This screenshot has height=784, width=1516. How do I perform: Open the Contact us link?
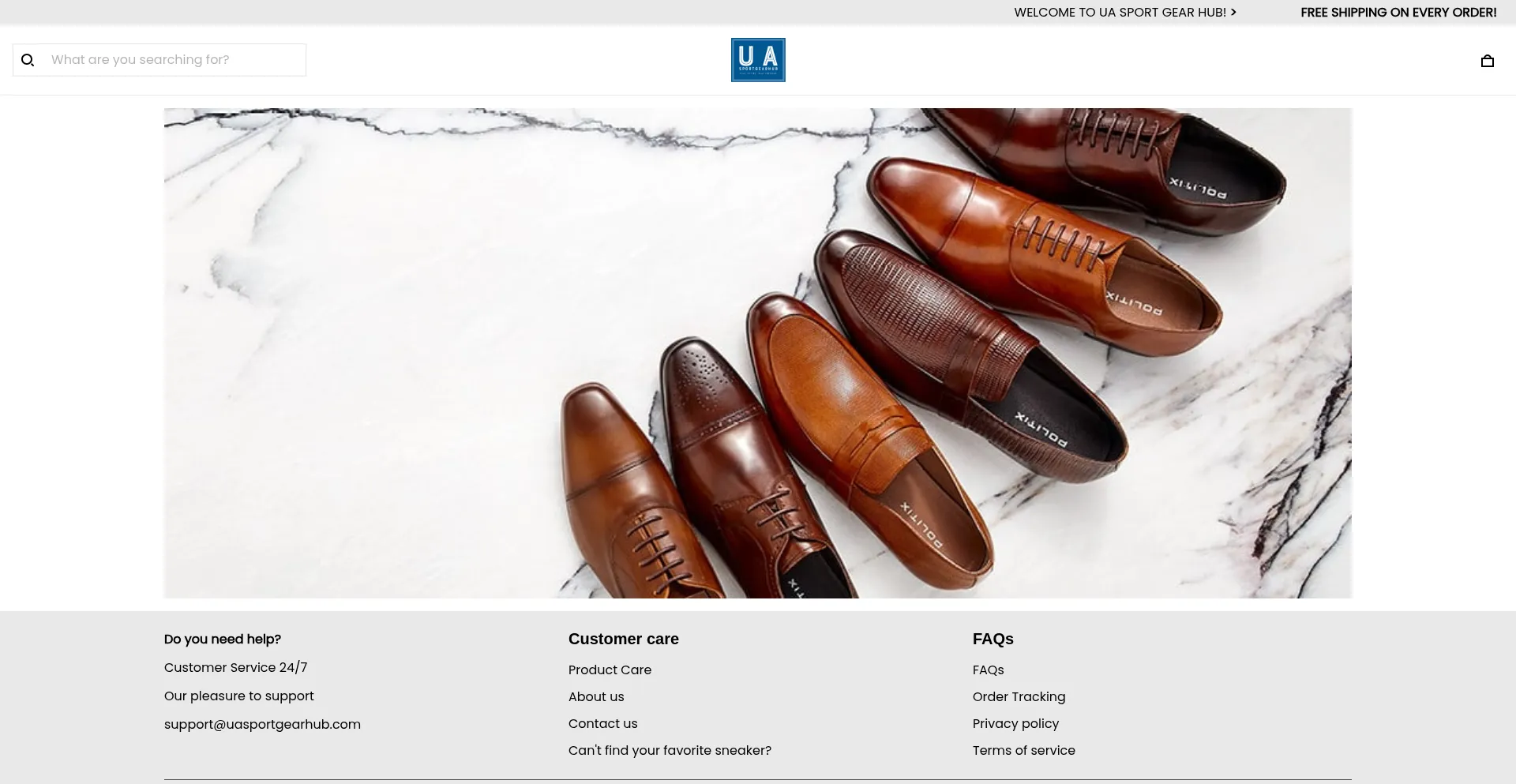click(602, 723)
